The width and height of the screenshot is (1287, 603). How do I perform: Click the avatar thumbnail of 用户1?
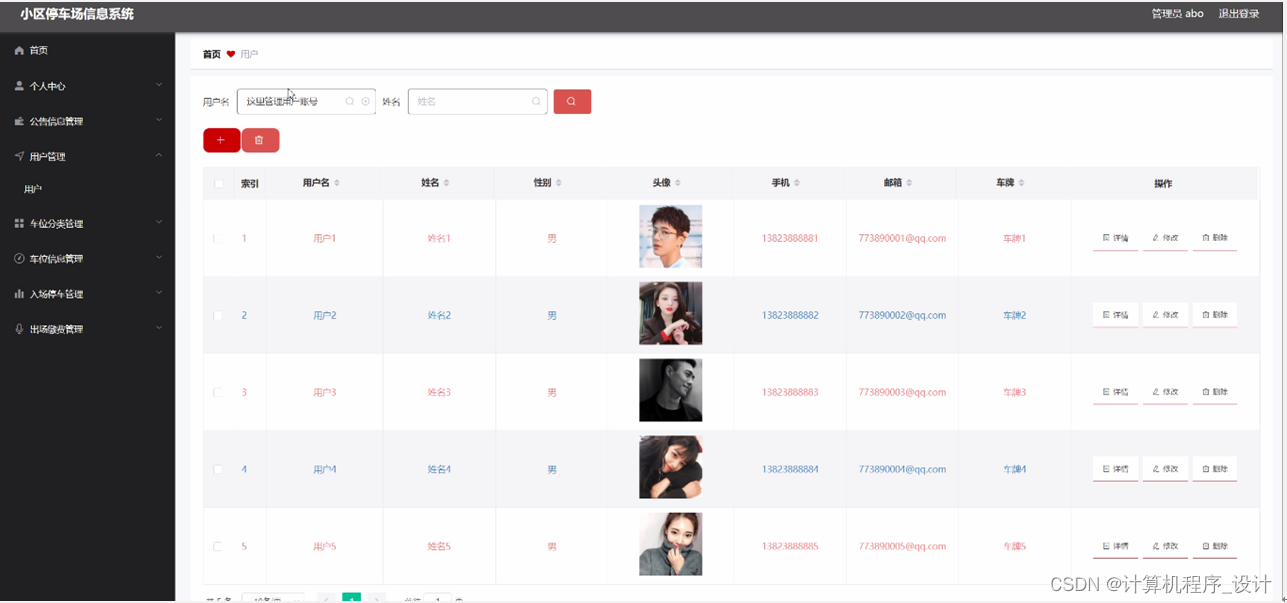(670, 236)
